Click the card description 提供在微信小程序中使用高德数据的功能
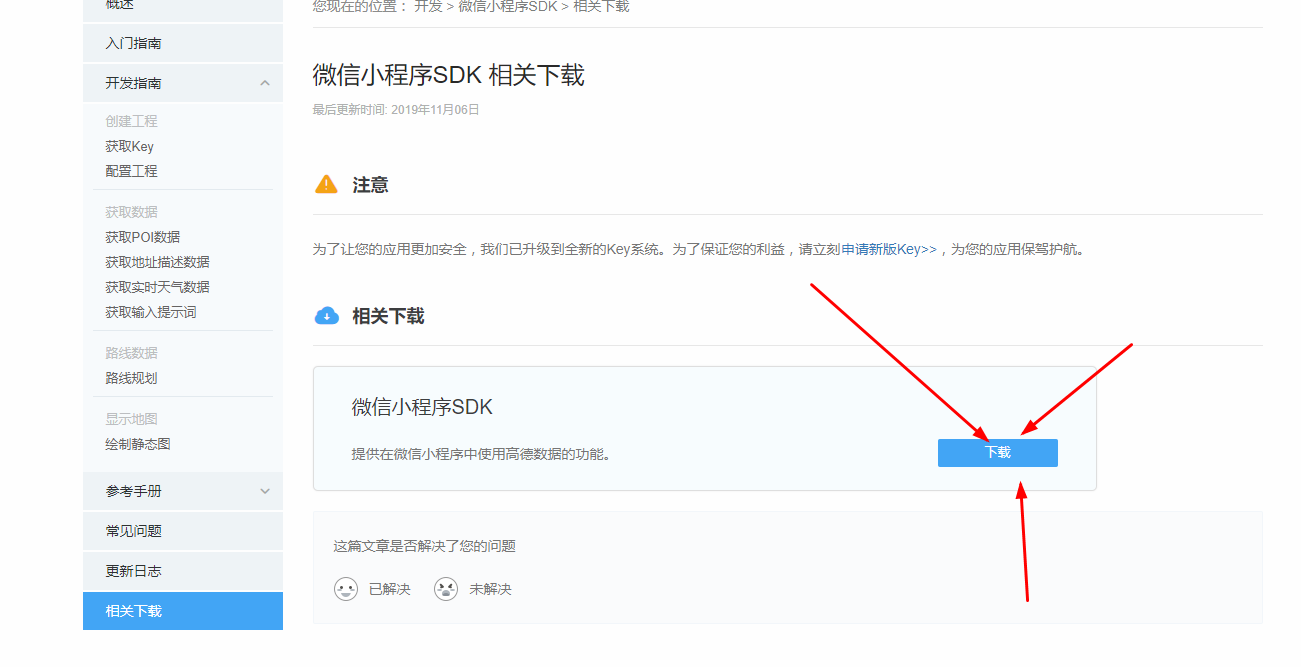The image size is (1301, 667). pyautogui.click(x=481, y=454)
